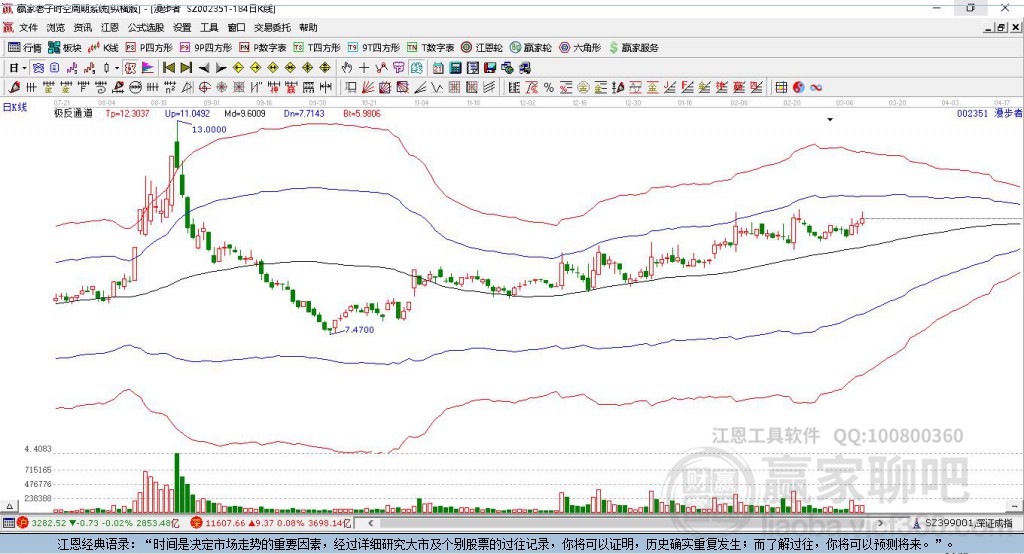Open the P四方形 tool
The height and width of the screenshot is (554, 1024).
149,48
